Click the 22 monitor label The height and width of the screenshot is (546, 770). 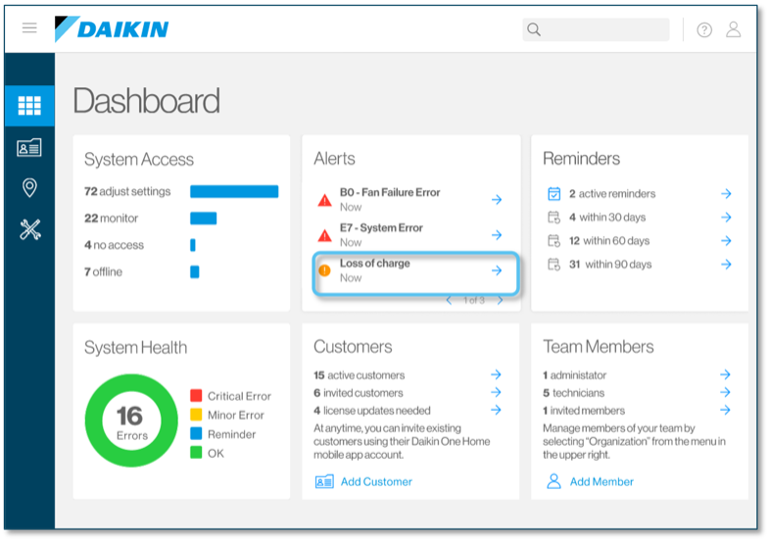[111, 218]
